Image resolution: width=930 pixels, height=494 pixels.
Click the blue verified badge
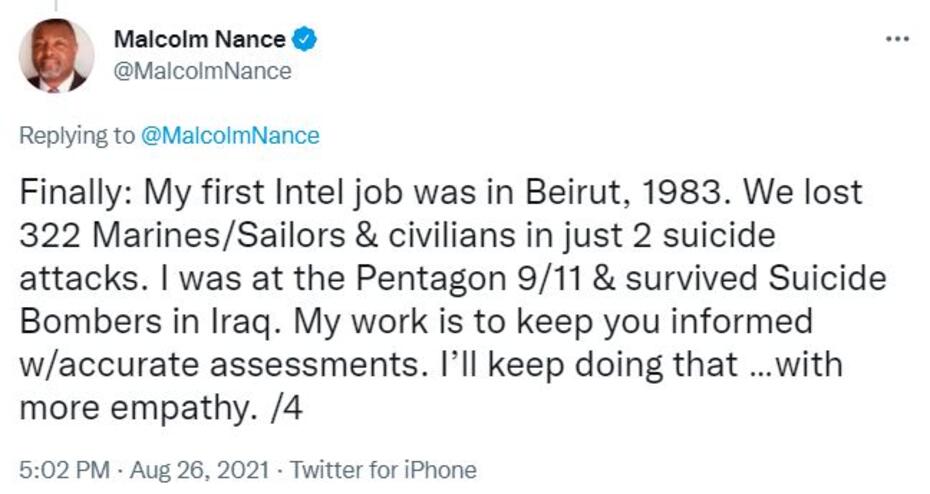[x=306, y=40]
